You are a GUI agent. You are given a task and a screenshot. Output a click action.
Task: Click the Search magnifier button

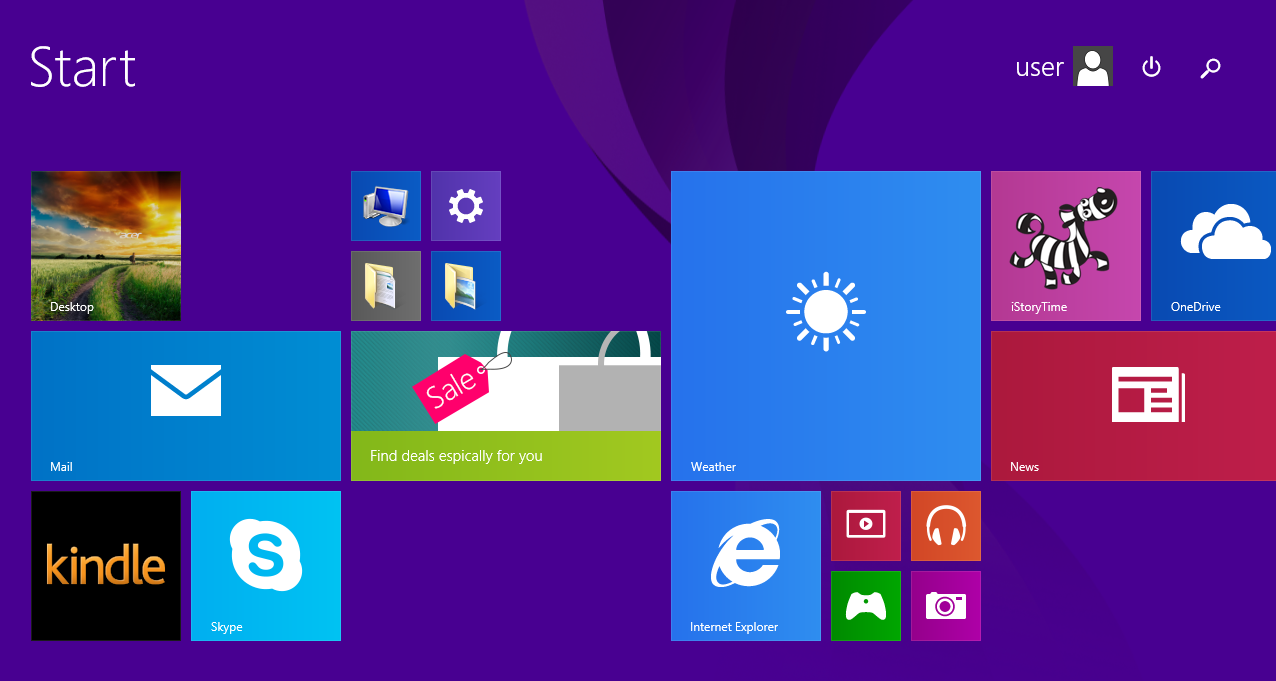[1211, 67]
